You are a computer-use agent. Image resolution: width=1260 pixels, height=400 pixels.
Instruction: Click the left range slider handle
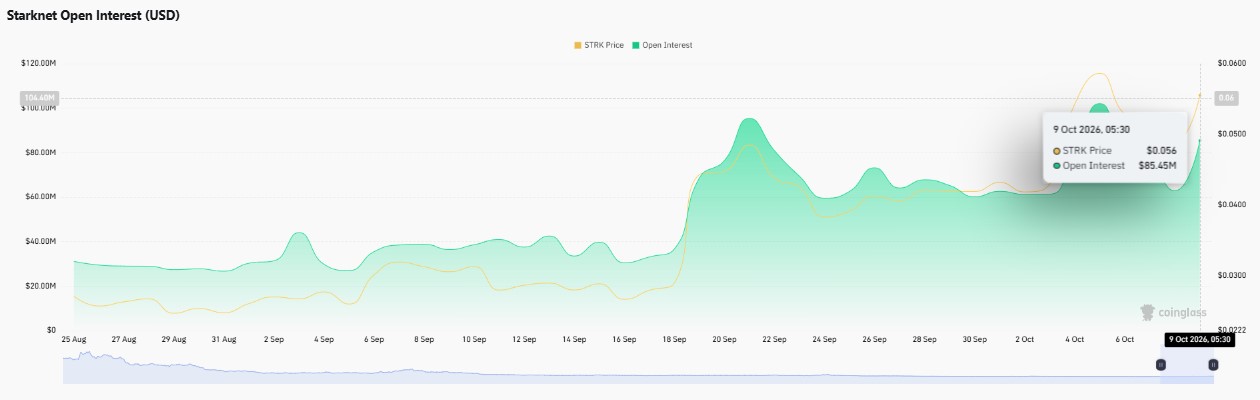click(1161, 365)
